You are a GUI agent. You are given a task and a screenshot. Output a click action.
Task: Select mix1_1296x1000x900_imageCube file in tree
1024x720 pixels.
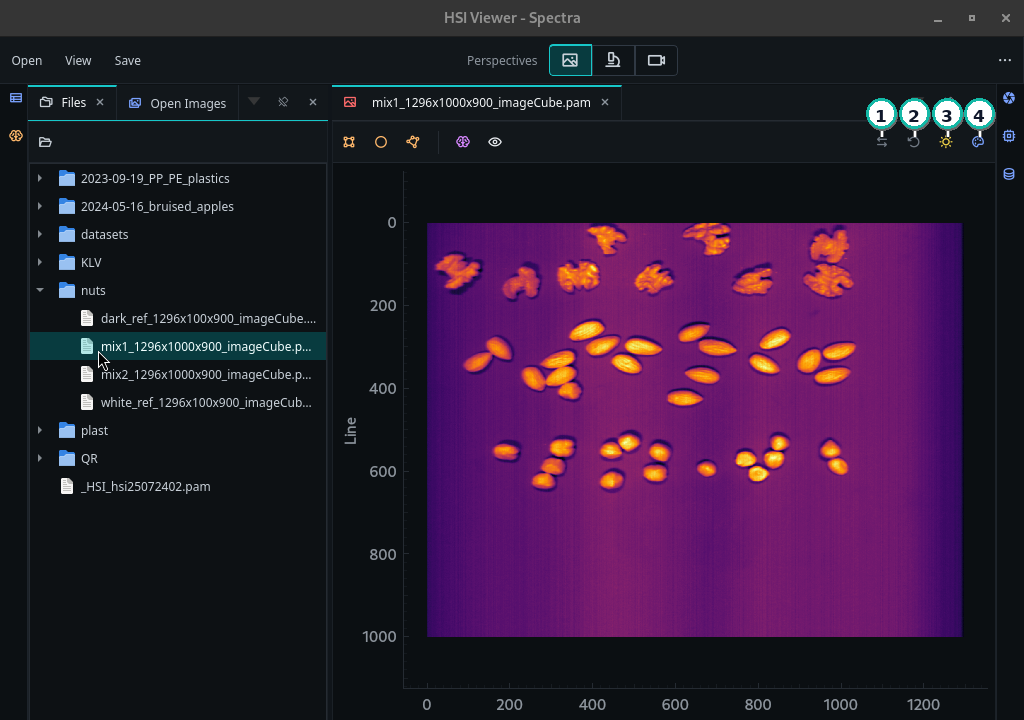click(x=206, y=347)
